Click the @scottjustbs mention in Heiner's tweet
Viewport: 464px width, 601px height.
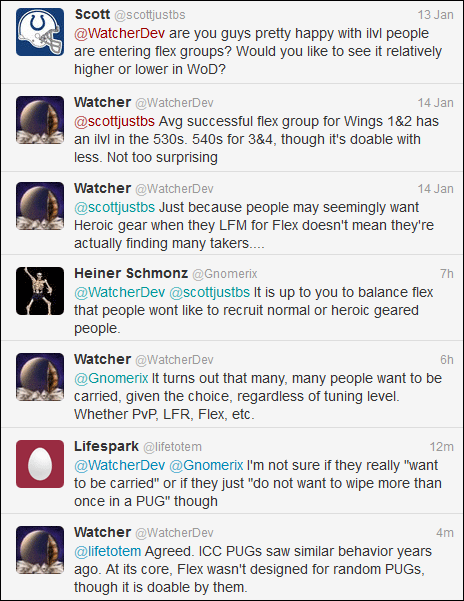[210, 292]
